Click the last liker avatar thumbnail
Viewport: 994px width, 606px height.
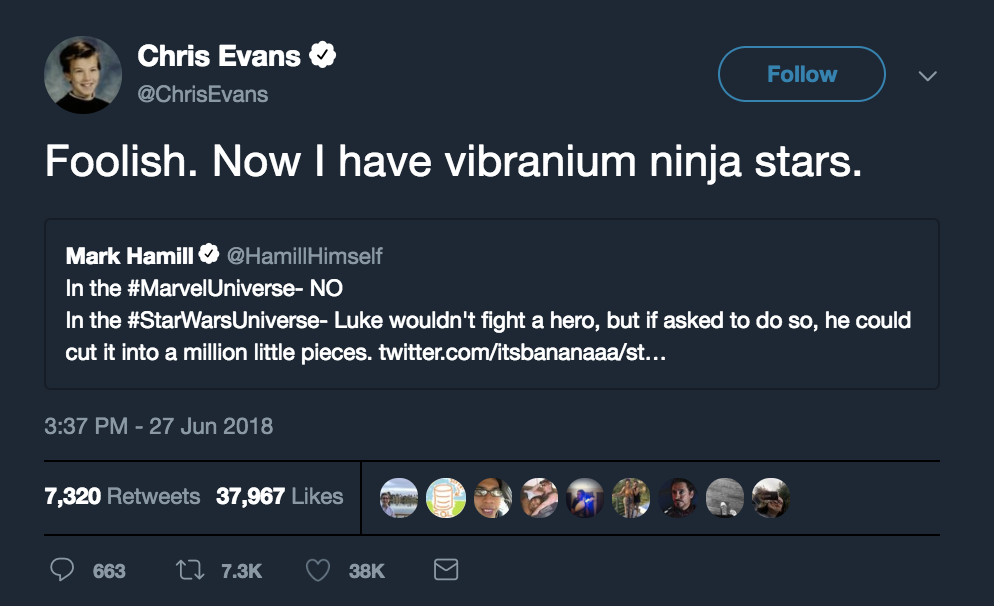770,497
